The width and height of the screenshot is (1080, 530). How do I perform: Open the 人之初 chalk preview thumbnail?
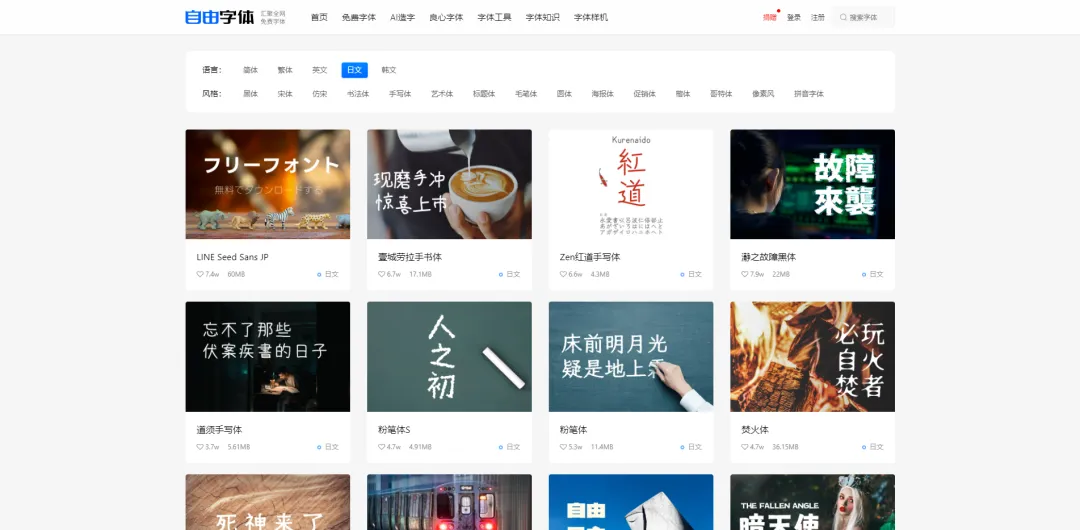click(449, 356)
